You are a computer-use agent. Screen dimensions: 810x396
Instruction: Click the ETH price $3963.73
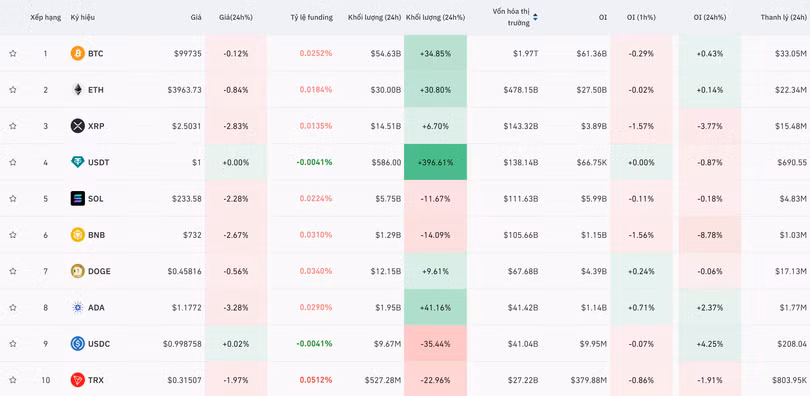click(x=184, y=90)
